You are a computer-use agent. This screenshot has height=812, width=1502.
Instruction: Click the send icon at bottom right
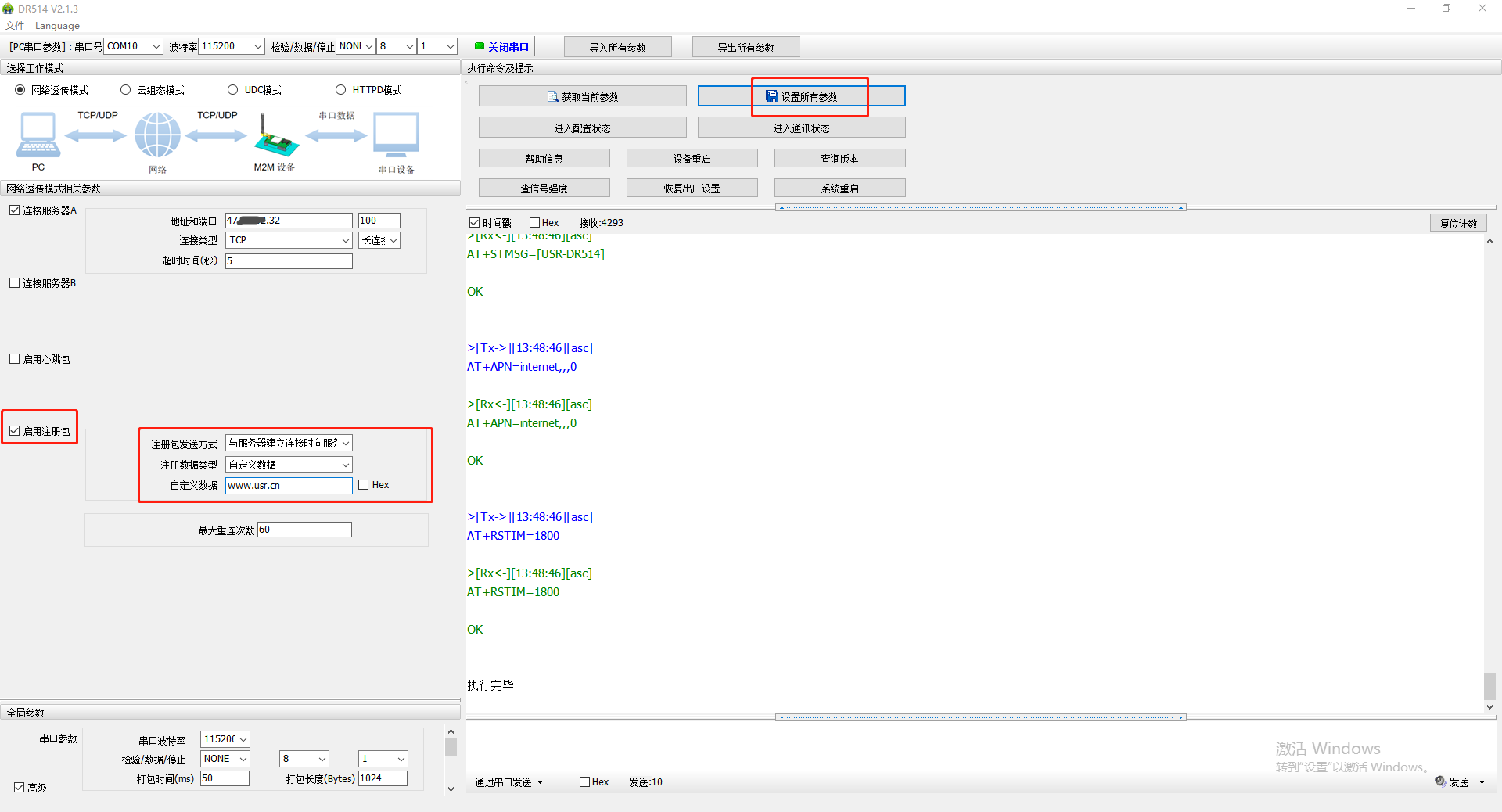tap(1440, 781)
